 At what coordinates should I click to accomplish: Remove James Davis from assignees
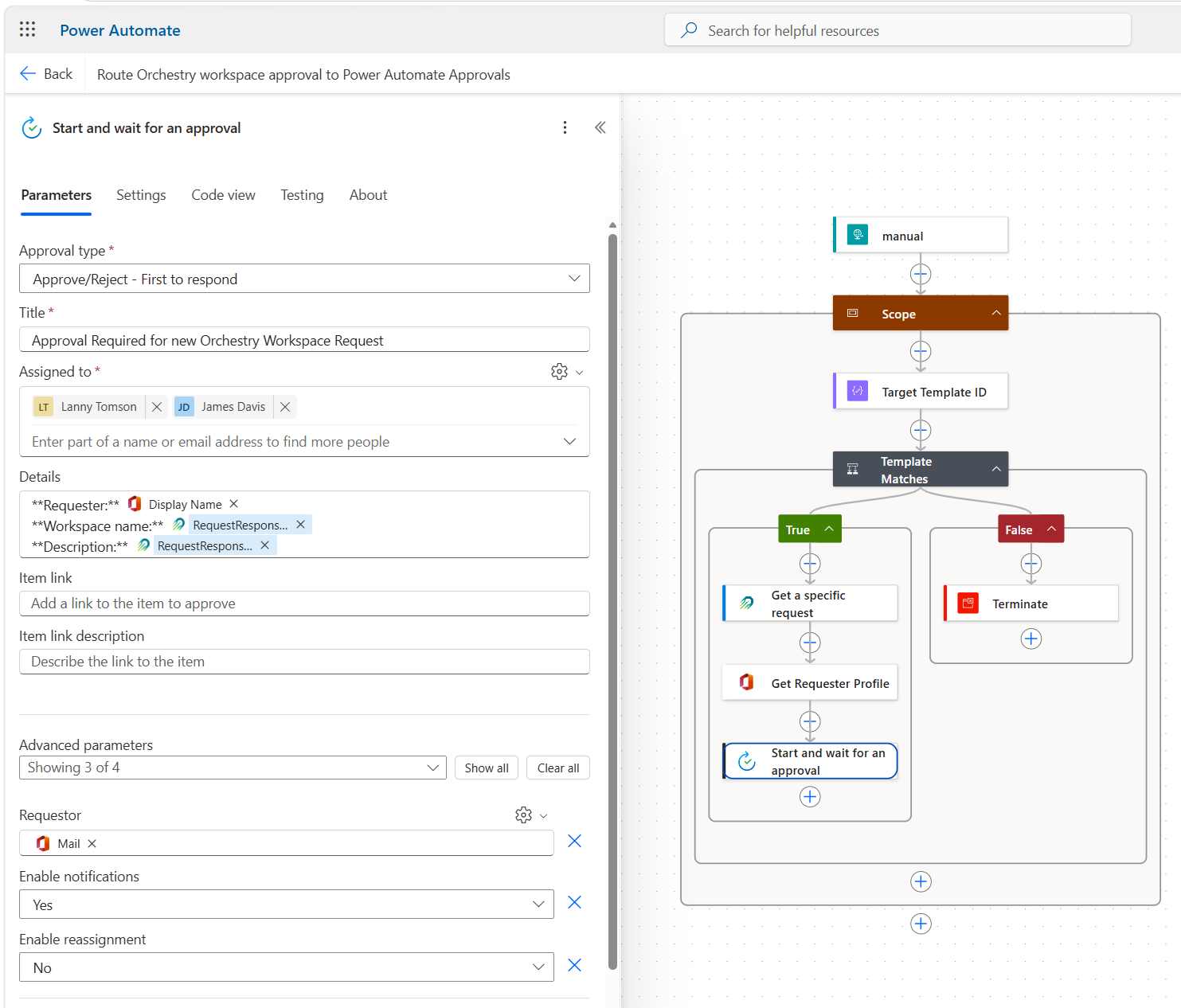point(285,407)
